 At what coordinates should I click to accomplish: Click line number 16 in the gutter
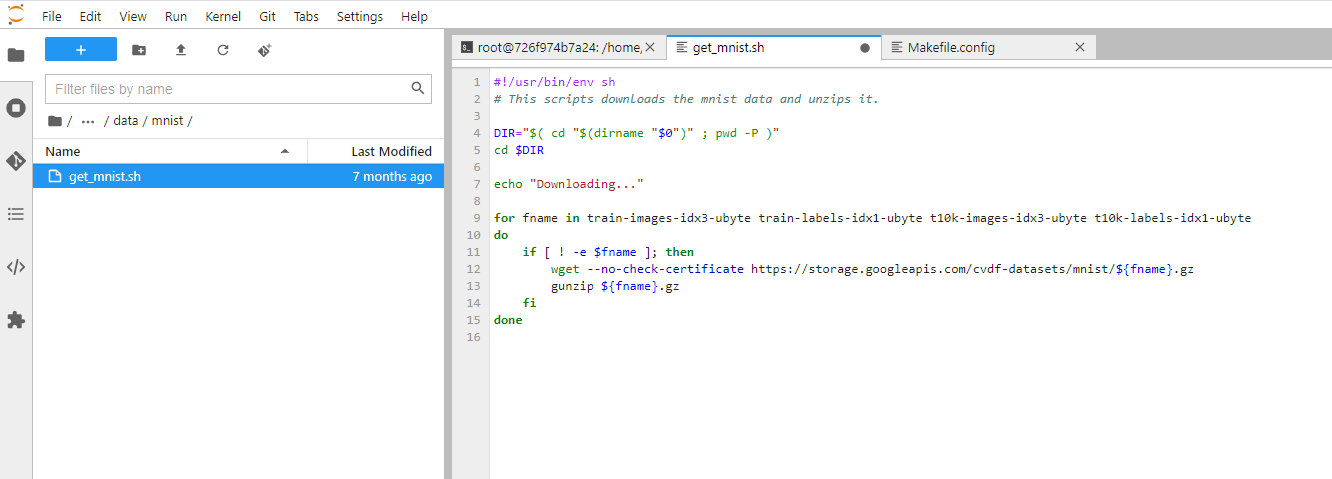click(474, 337)
